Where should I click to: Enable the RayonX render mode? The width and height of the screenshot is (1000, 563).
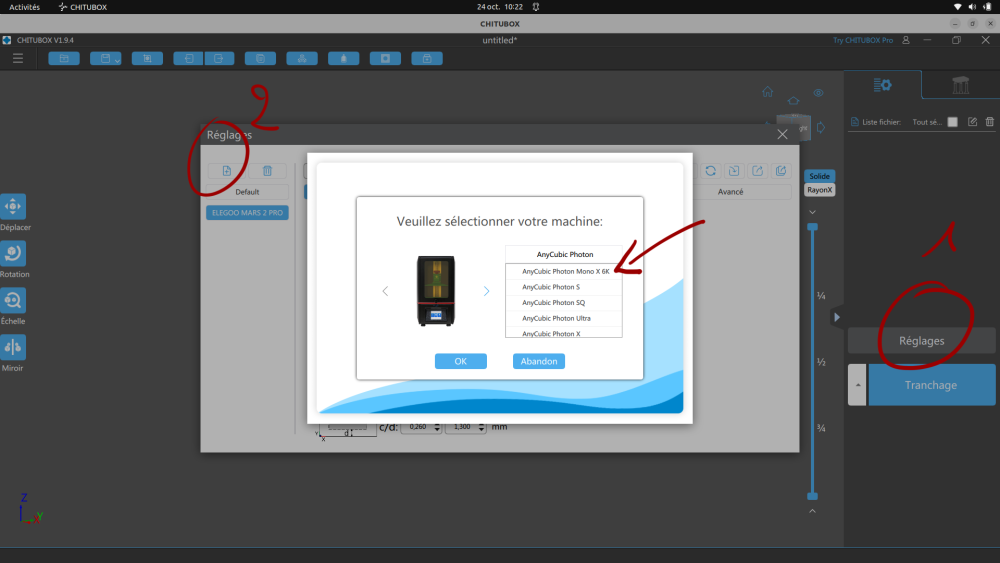(820, 190)
